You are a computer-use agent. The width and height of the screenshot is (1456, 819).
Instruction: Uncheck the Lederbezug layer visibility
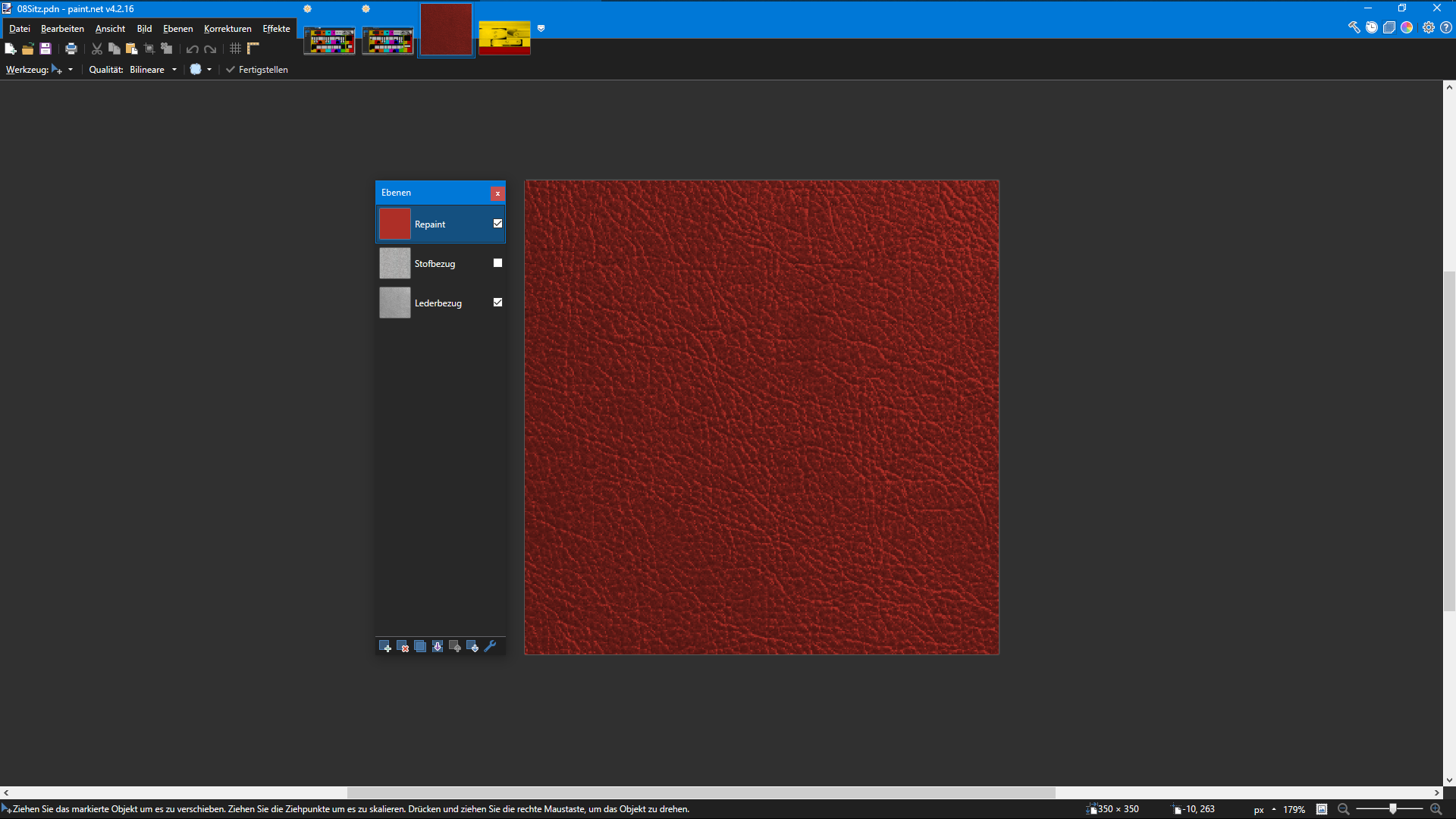pyautogui.click(x=497, y=303)
